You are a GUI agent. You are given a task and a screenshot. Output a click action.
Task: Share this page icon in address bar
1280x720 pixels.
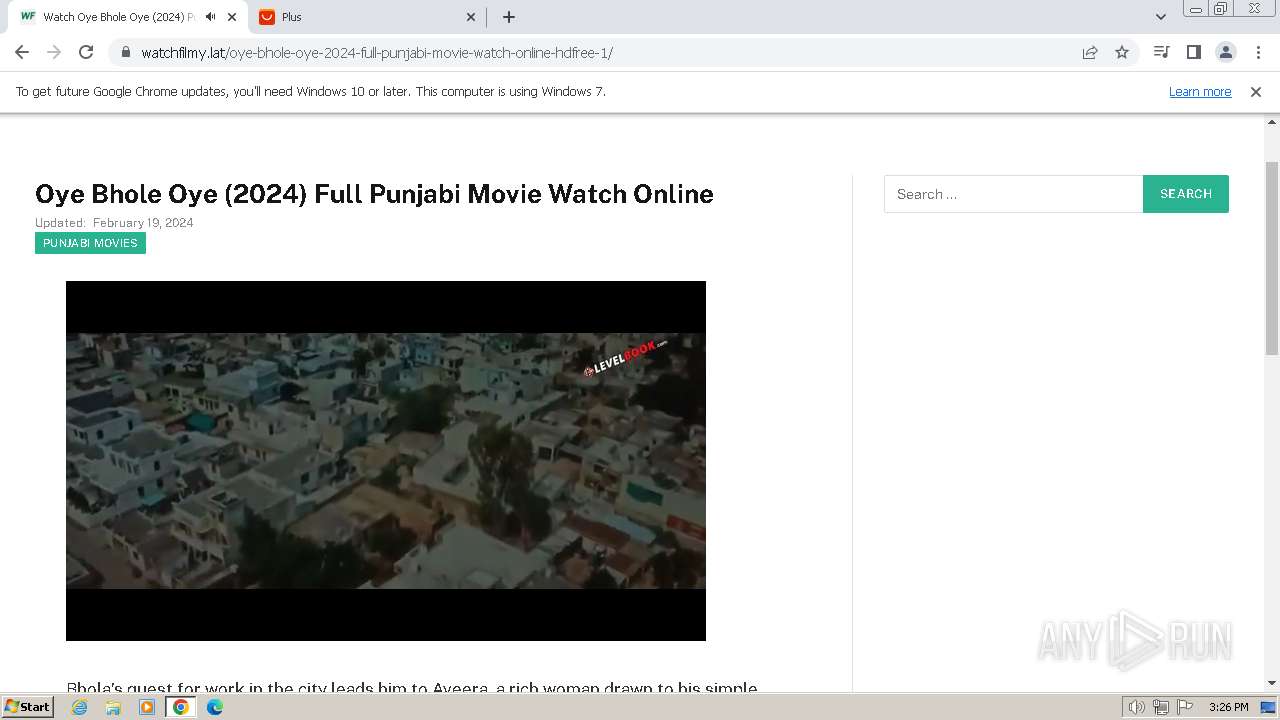point(1090,52)
